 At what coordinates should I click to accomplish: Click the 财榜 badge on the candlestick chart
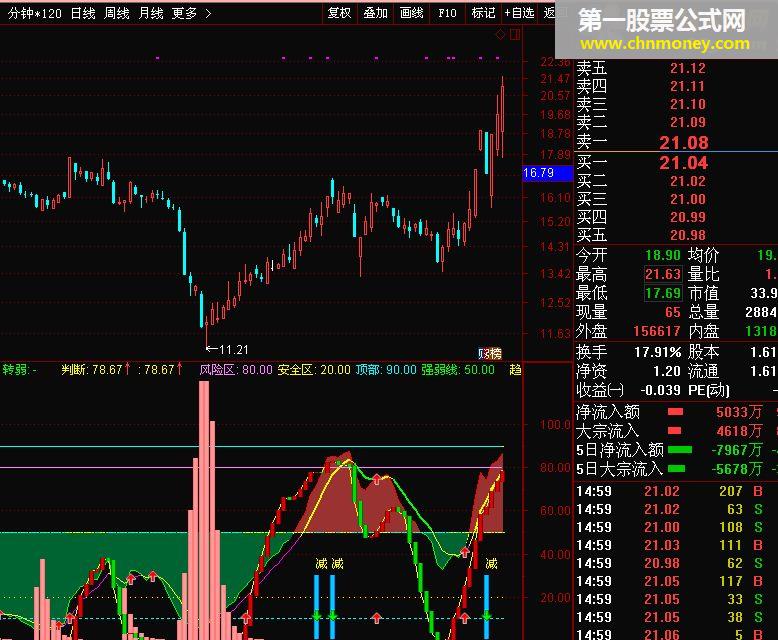[x=490, y=353]
